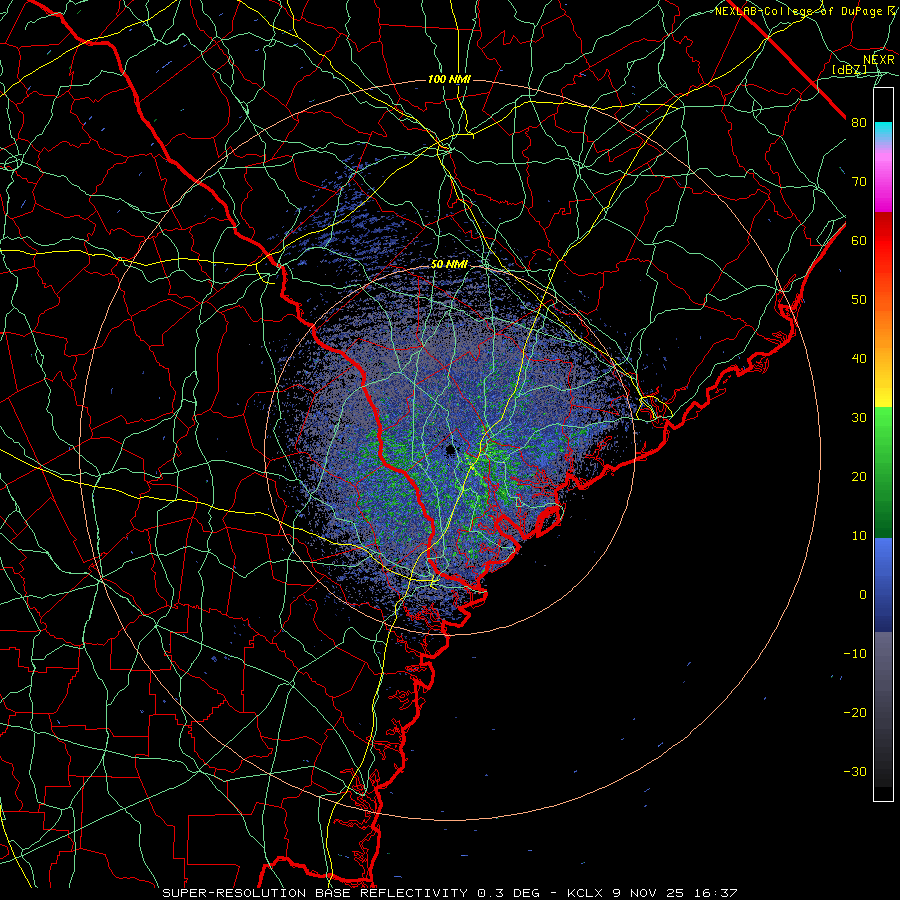
Task: Click the -30 value on the dBZ scale
Action: pyautogui.click(x=855, y=772)
